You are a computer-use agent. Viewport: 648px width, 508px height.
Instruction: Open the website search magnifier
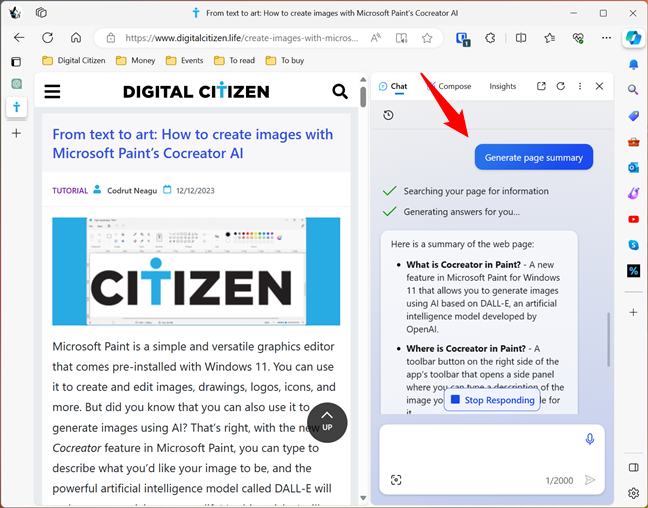click(340, 91)
